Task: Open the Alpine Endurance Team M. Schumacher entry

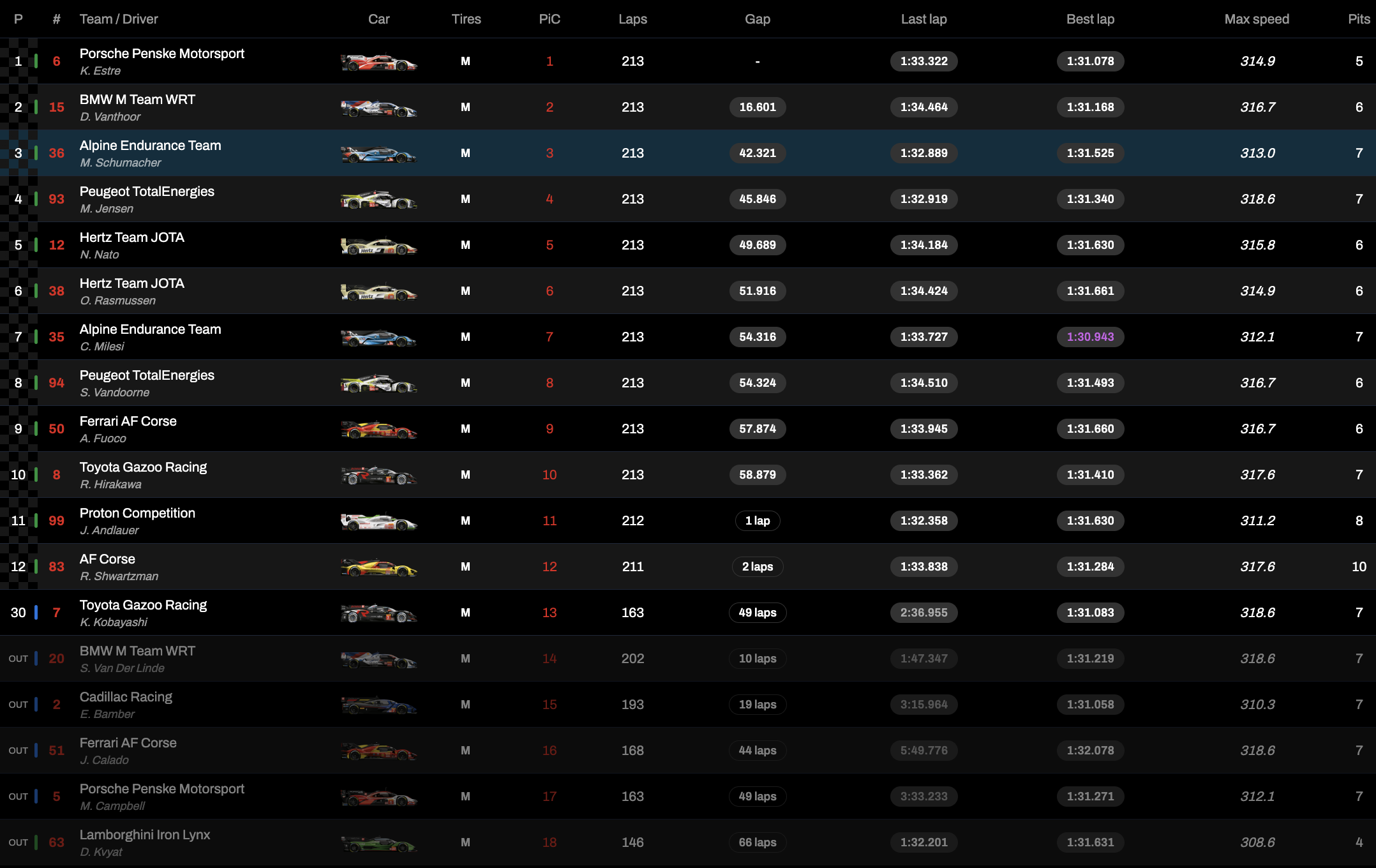Action: coord(688,153)
